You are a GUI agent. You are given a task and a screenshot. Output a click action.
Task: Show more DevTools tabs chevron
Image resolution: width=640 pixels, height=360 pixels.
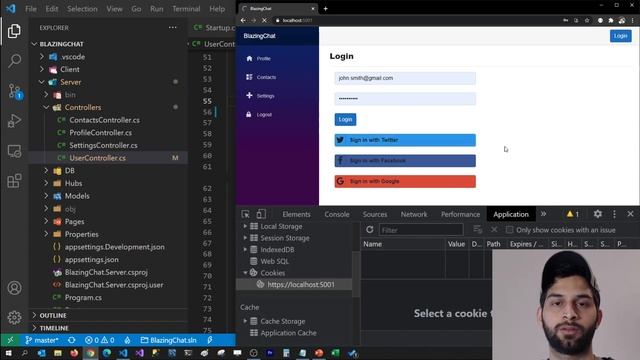(x=543, y=214)
